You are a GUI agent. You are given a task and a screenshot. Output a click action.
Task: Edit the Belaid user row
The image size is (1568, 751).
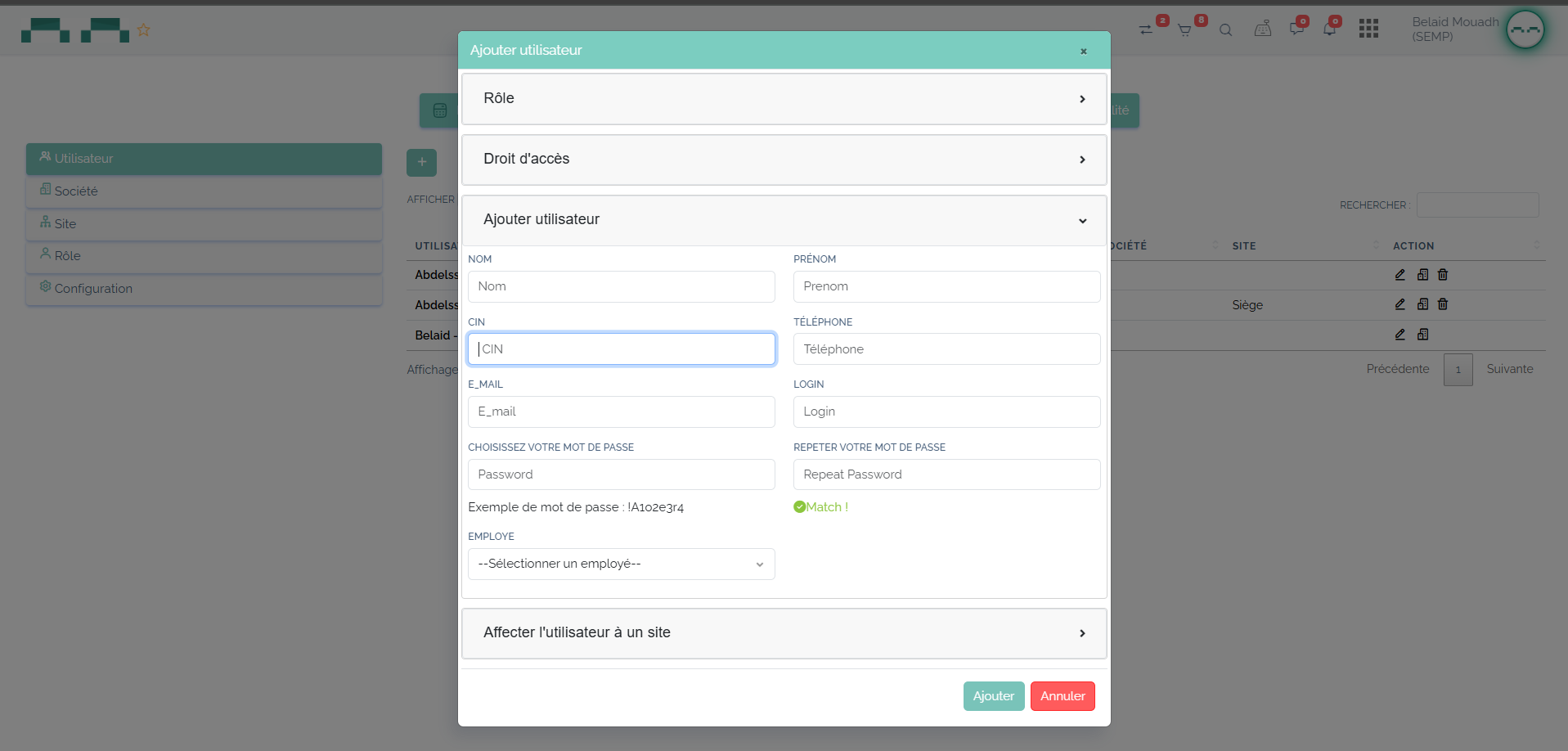[1400, 335]
